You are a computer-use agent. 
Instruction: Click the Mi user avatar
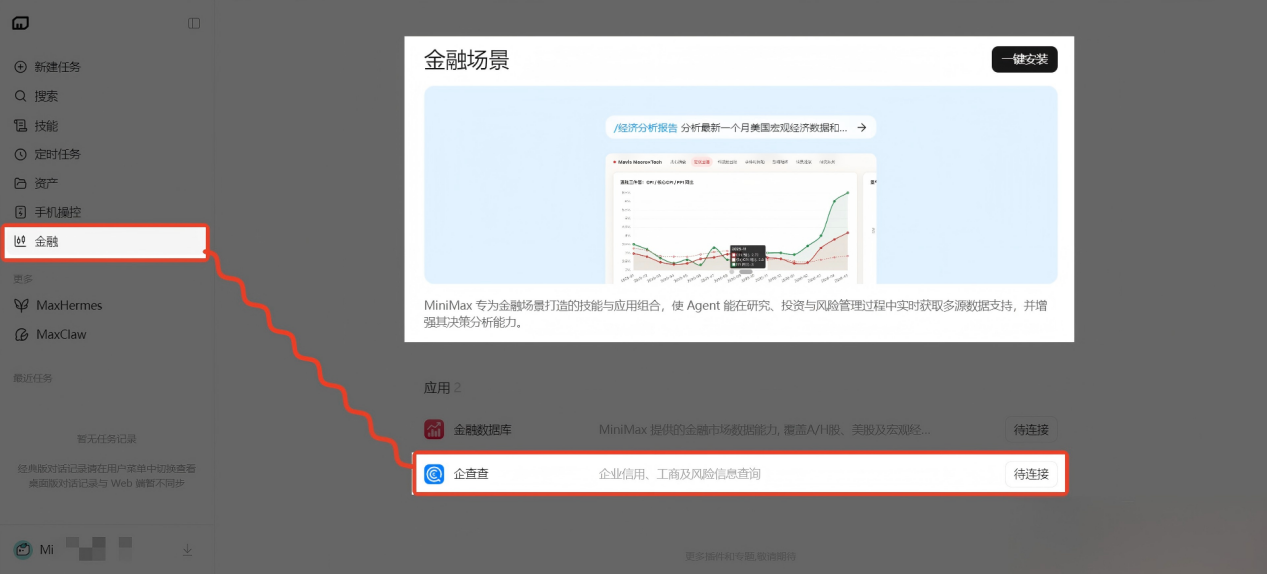(22, 550)
